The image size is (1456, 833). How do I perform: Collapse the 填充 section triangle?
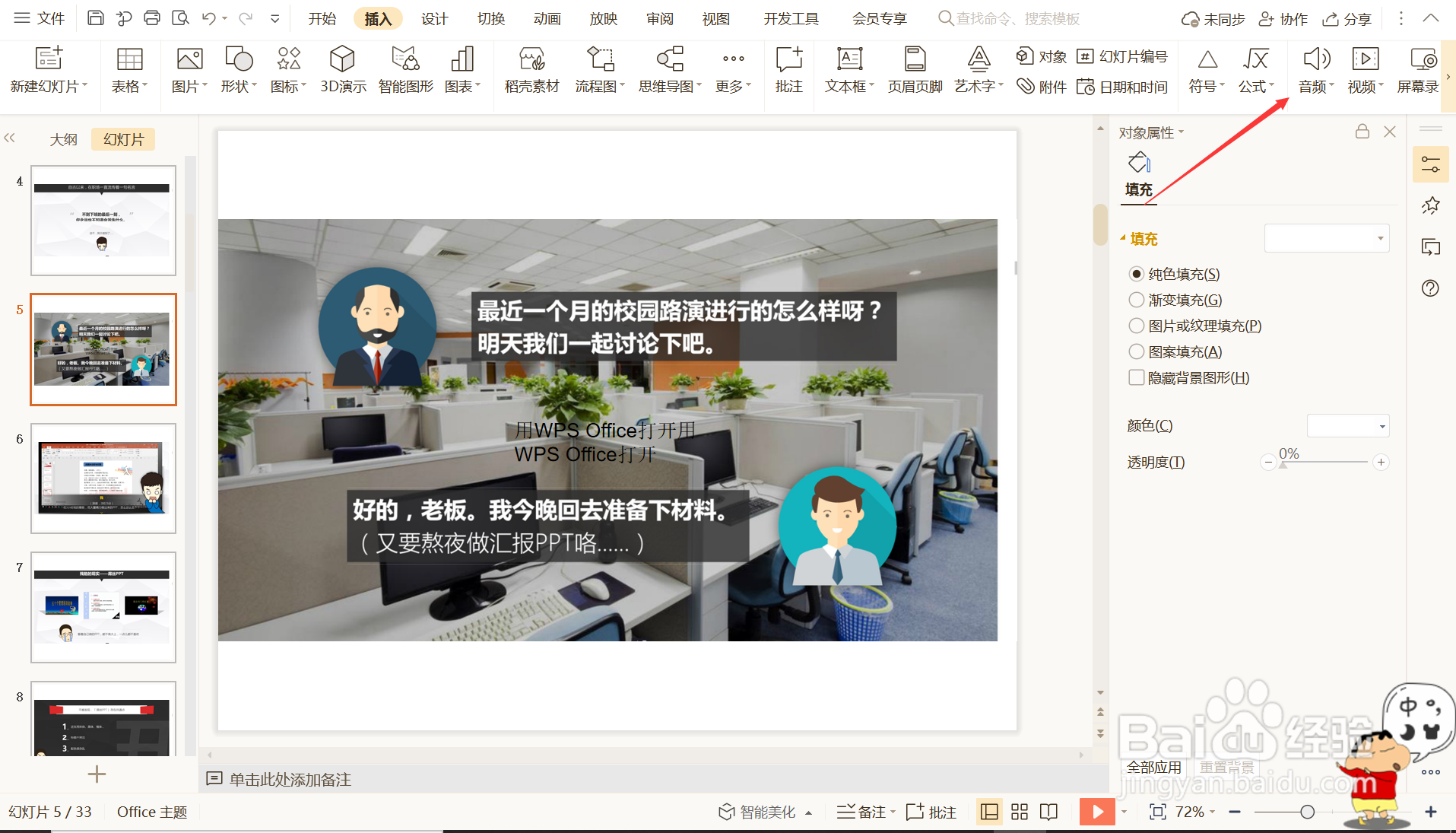point(1123,238)
